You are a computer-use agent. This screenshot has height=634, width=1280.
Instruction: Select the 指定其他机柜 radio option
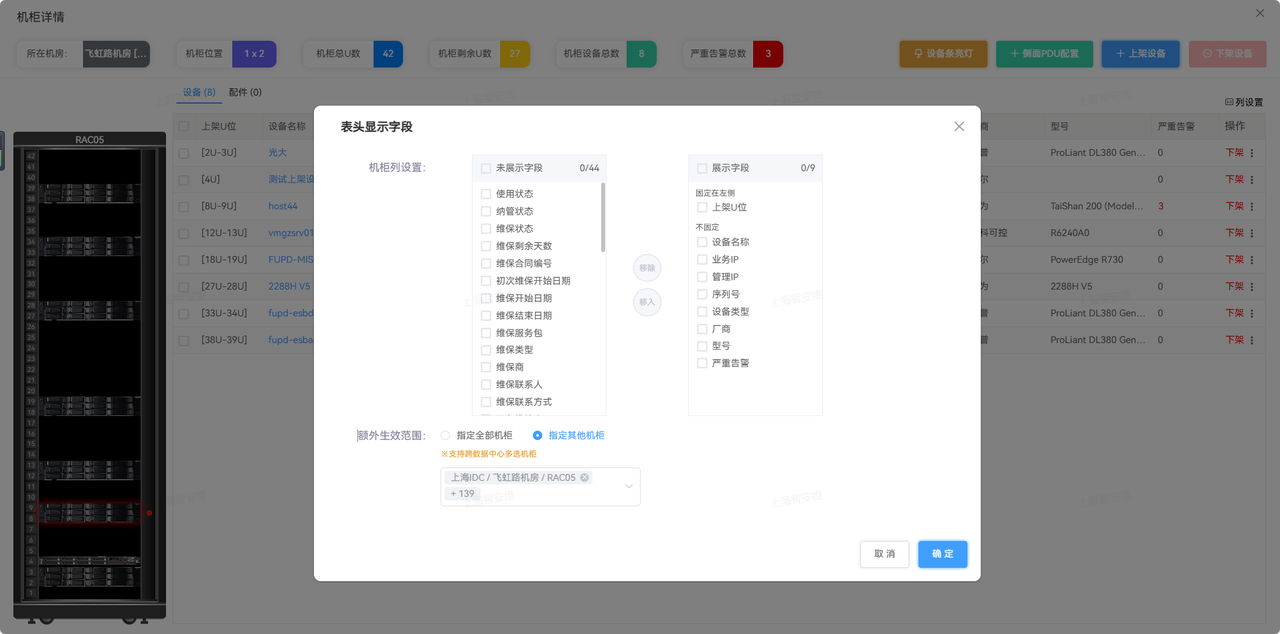click(538, 435)
